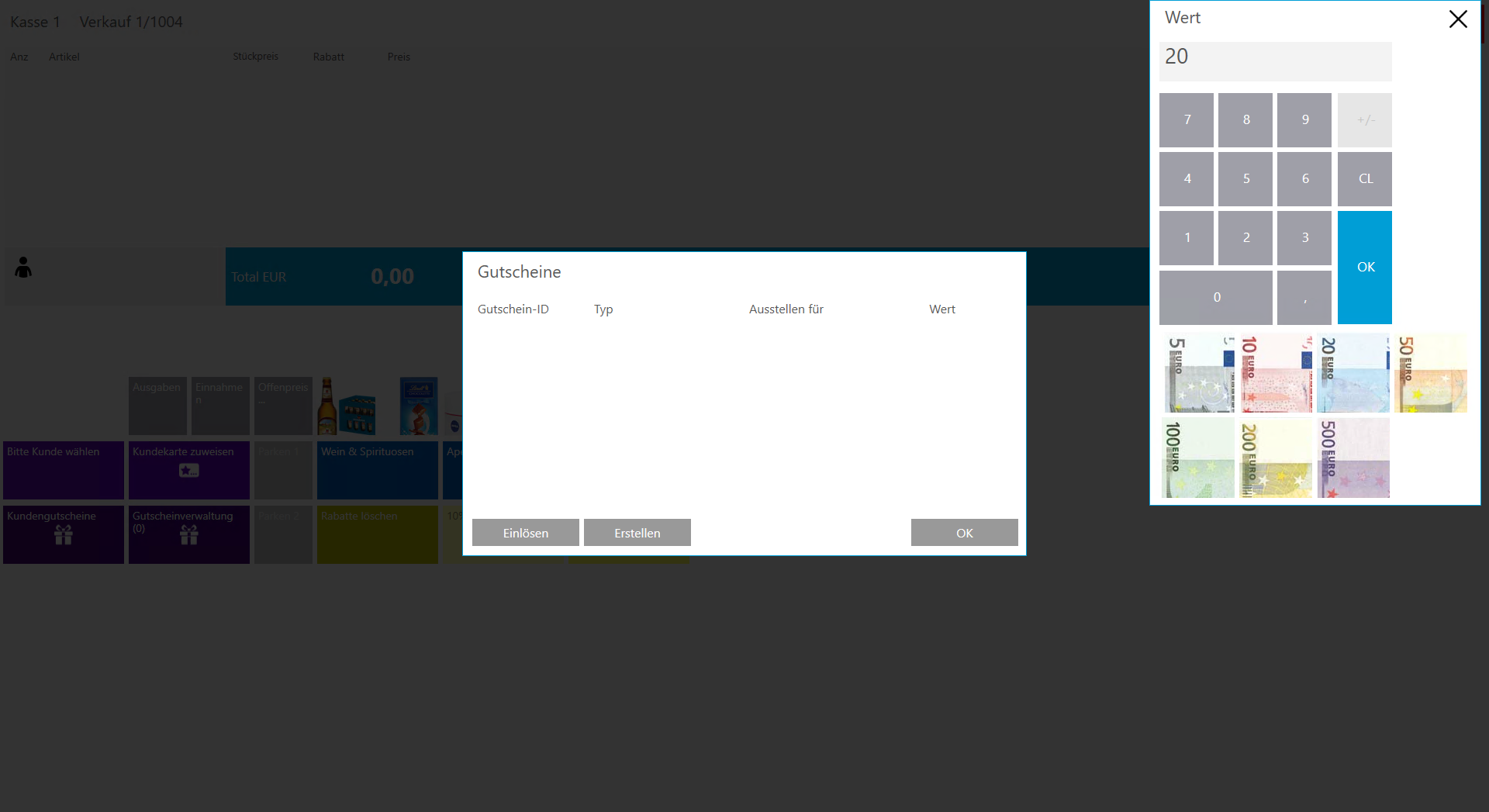Click Kundekarte zuweisen card tile
The width and height of the screenshot is (1489, 812).
click(189, 470)
